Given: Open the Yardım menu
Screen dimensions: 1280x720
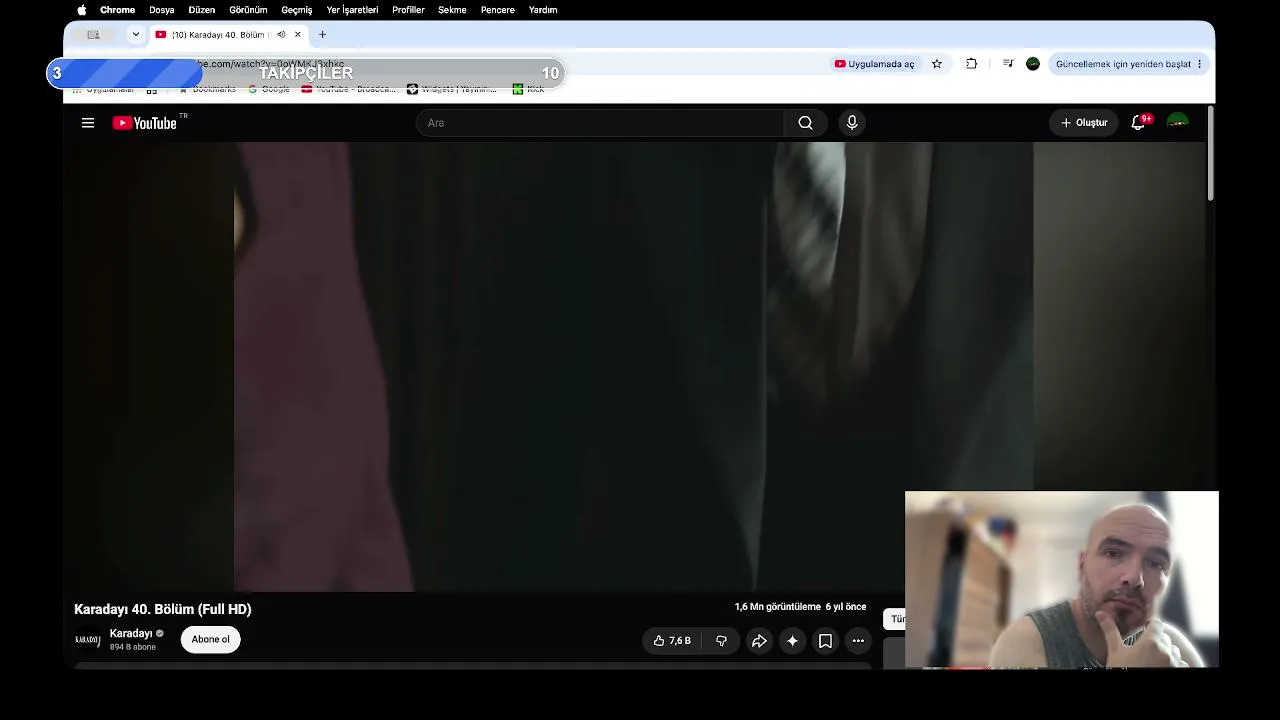Looking at the screenshot, I should 543,10.
